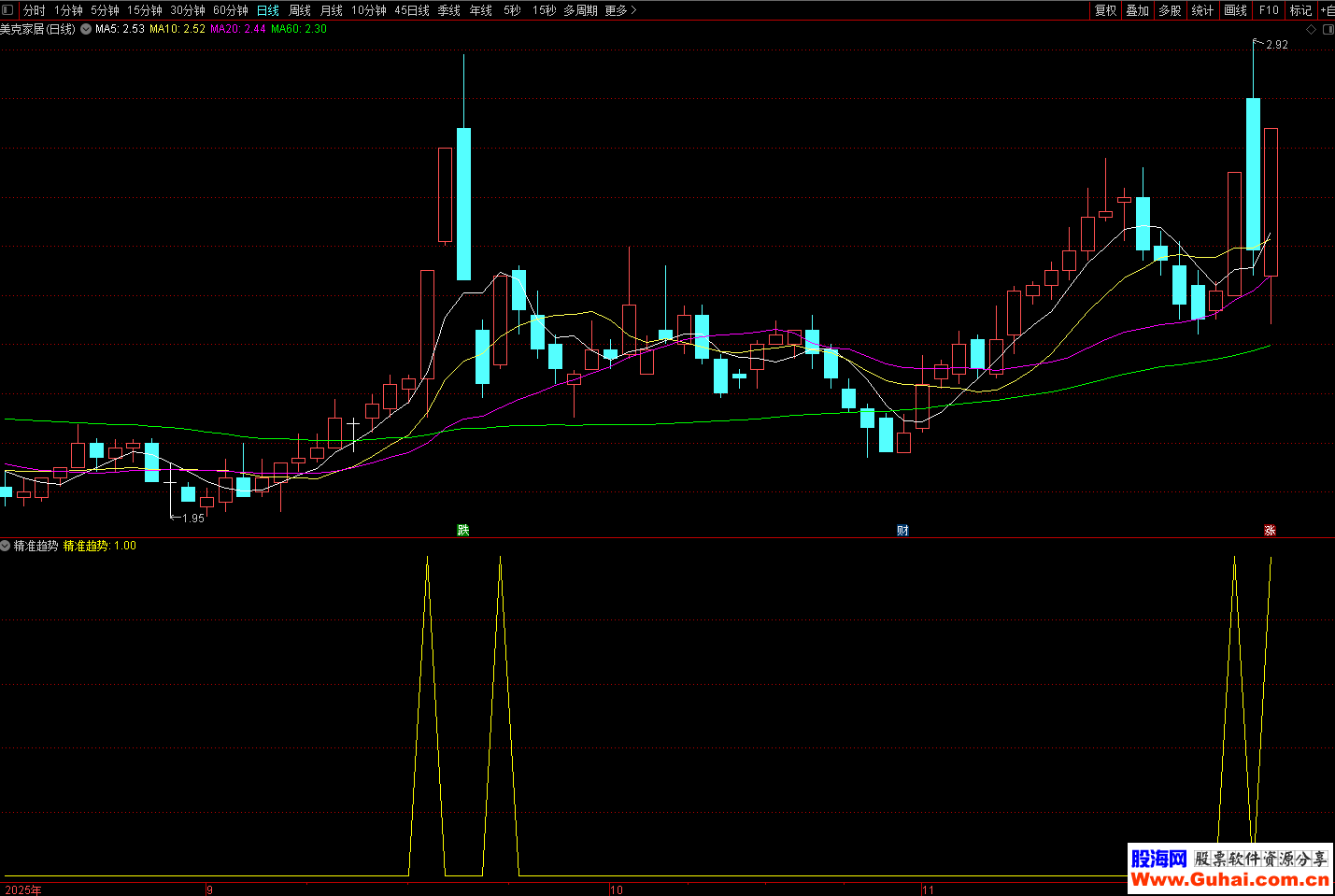This screenshot has height=896, width=1335.
Task: Expand 更多 for more time periods
Action: pyautogui.click(x=620, y=10)
